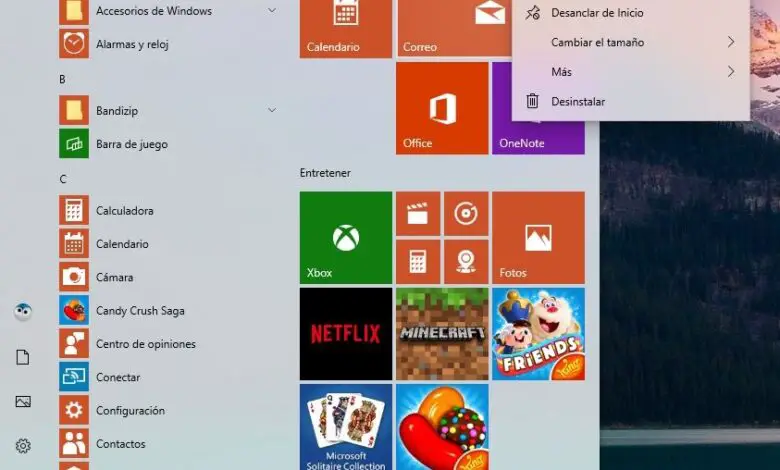
Task: Click the trash icon beside Desinstalar
Action: coord(532,101)
